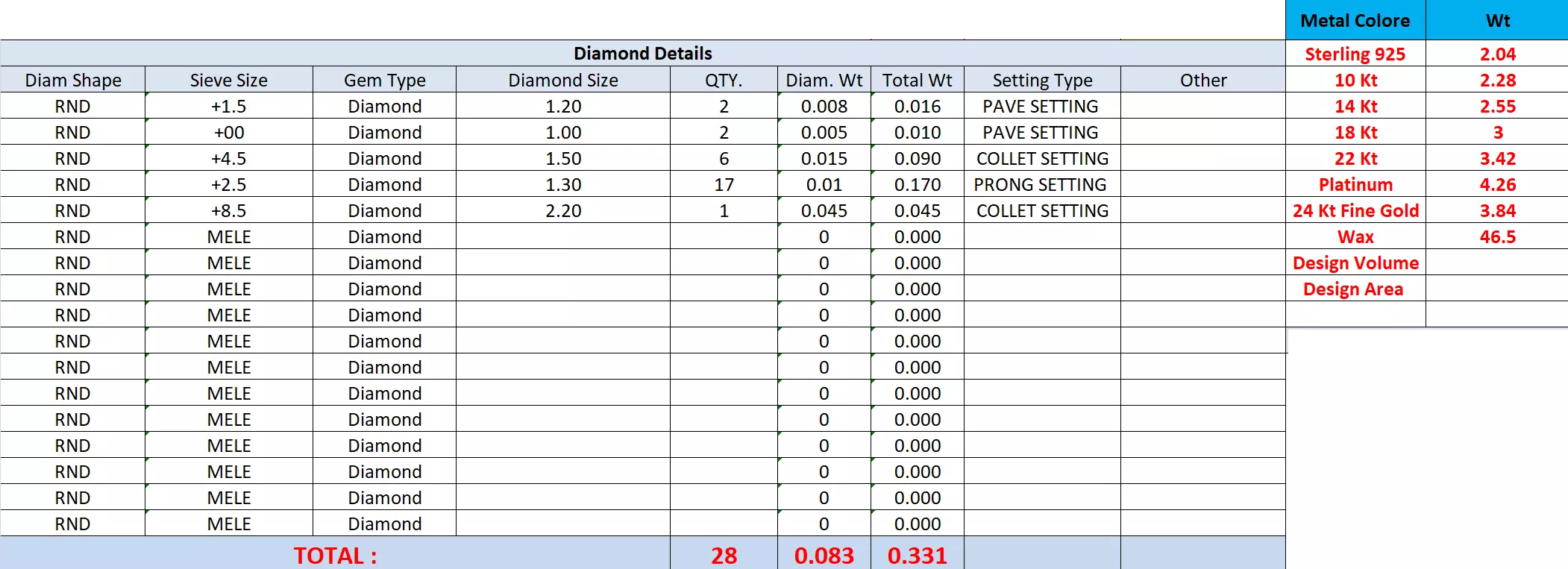This screenshot has width=1568, height=569.
Task: Select the Gem Type header cell
Action: 384,81
